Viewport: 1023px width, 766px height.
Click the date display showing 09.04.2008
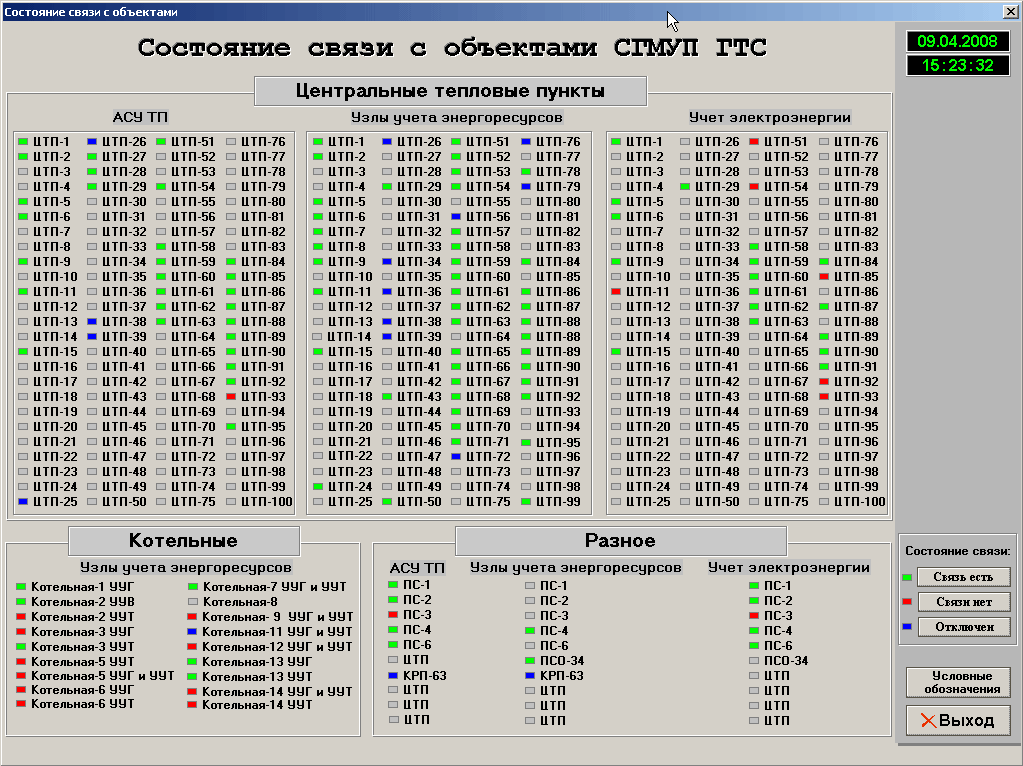tap(957, 42)
